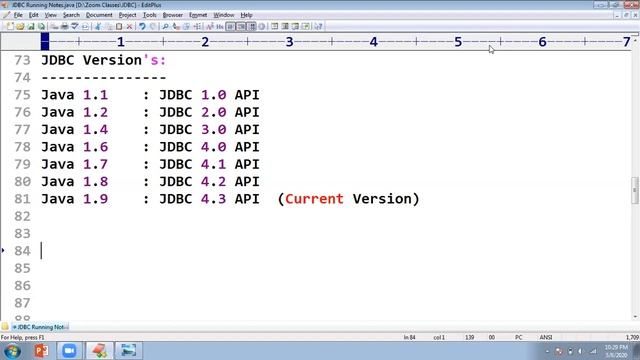Click 'Java 1.2' on line 76

pos(74,112)
